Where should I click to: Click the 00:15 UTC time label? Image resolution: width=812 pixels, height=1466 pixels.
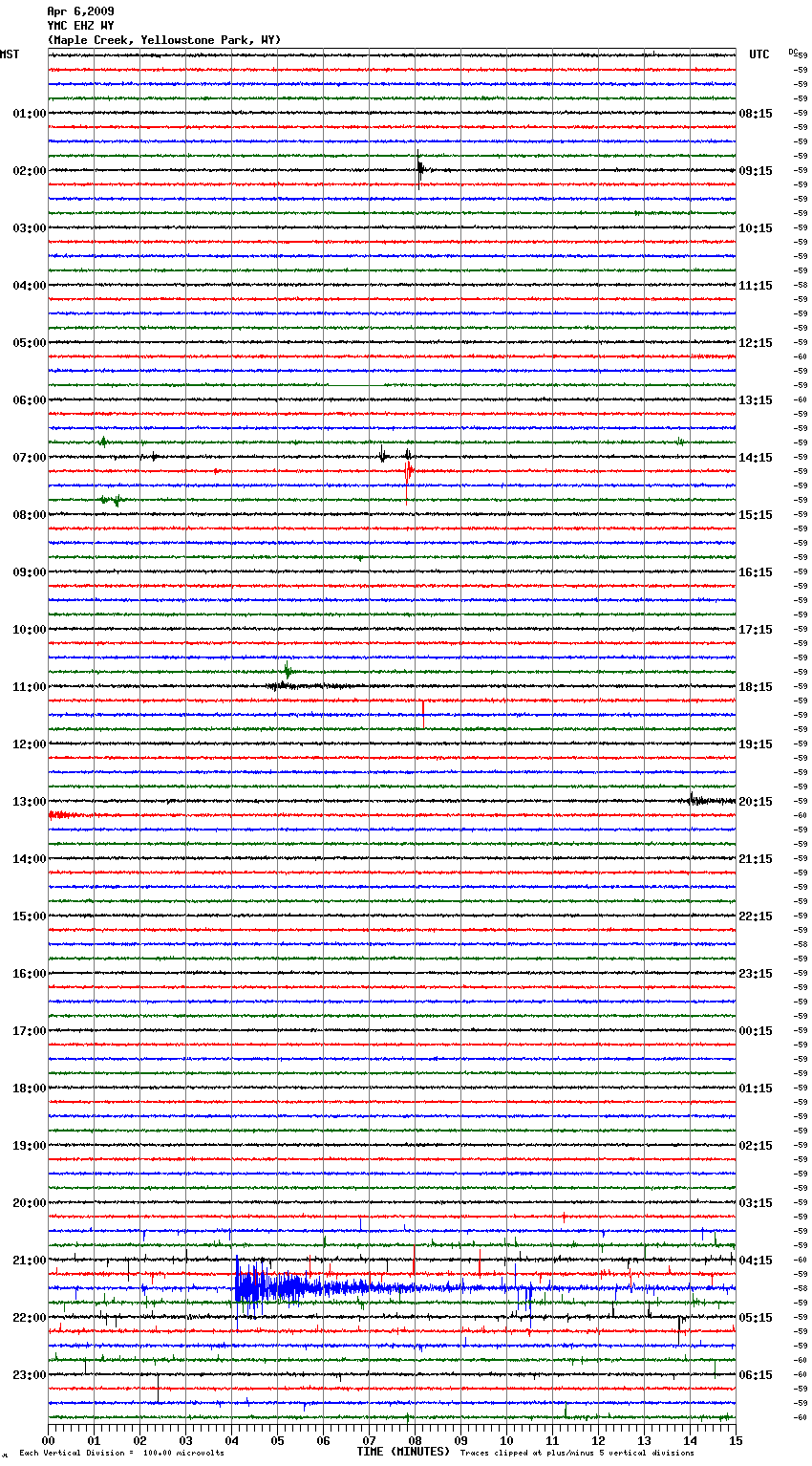756,1031
